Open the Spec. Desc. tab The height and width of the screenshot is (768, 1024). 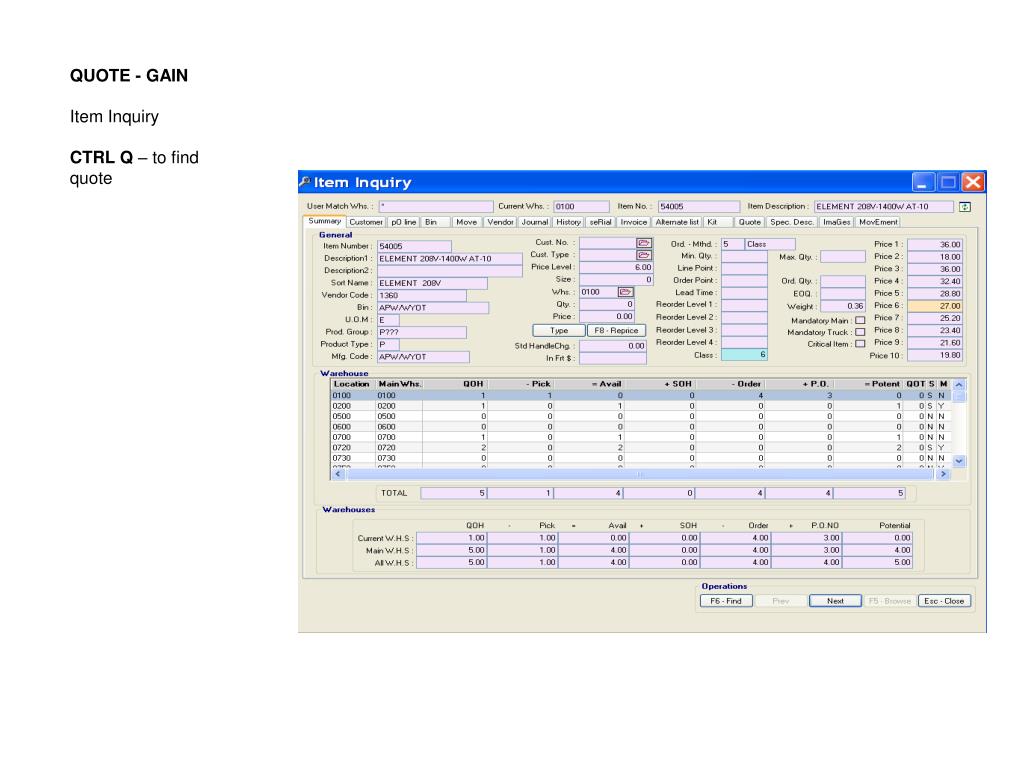point(792,222)
